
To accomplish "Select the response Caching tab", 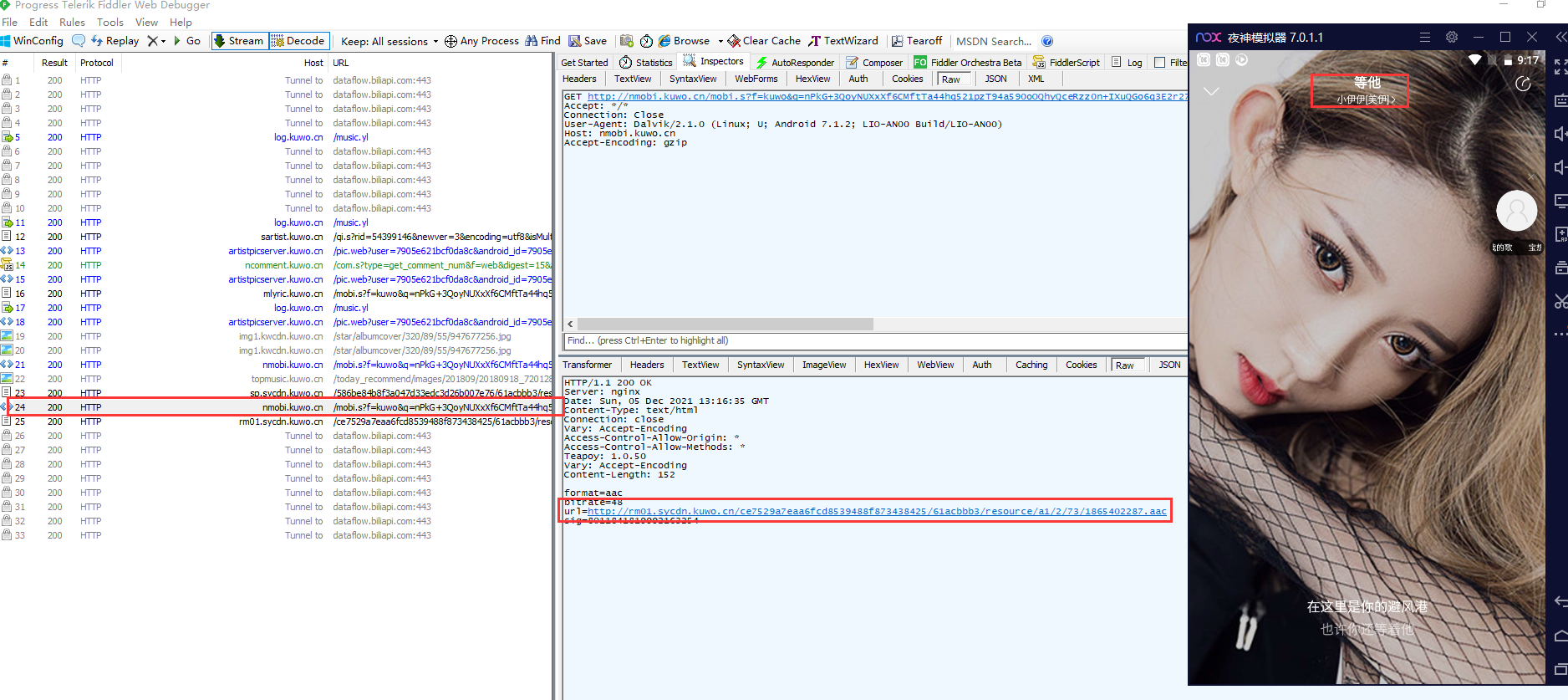I will [1031, 365].
